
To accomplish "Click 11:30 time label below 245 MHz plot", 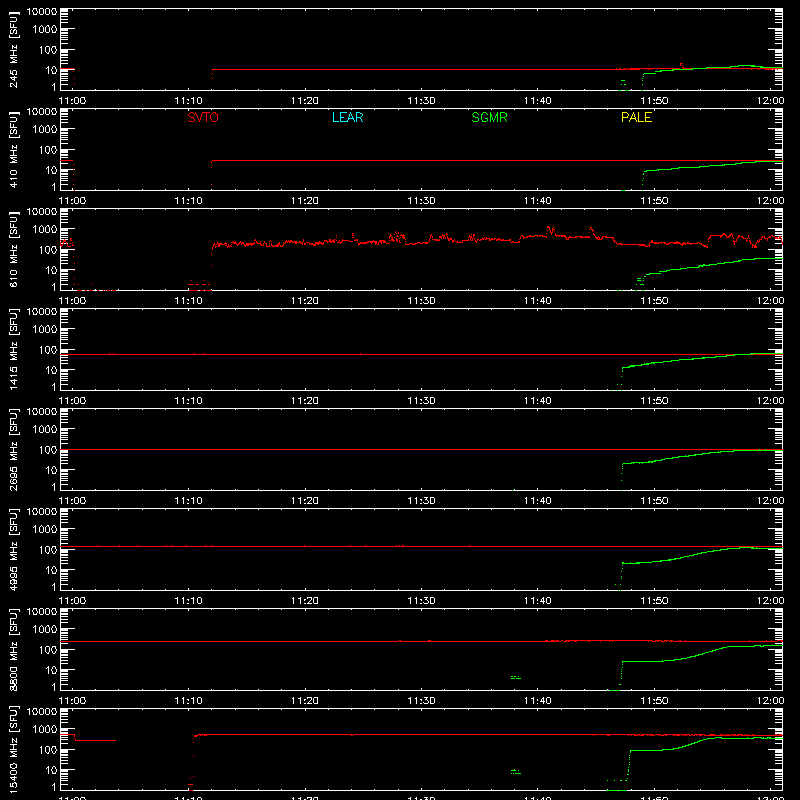I will pos(421,101).
